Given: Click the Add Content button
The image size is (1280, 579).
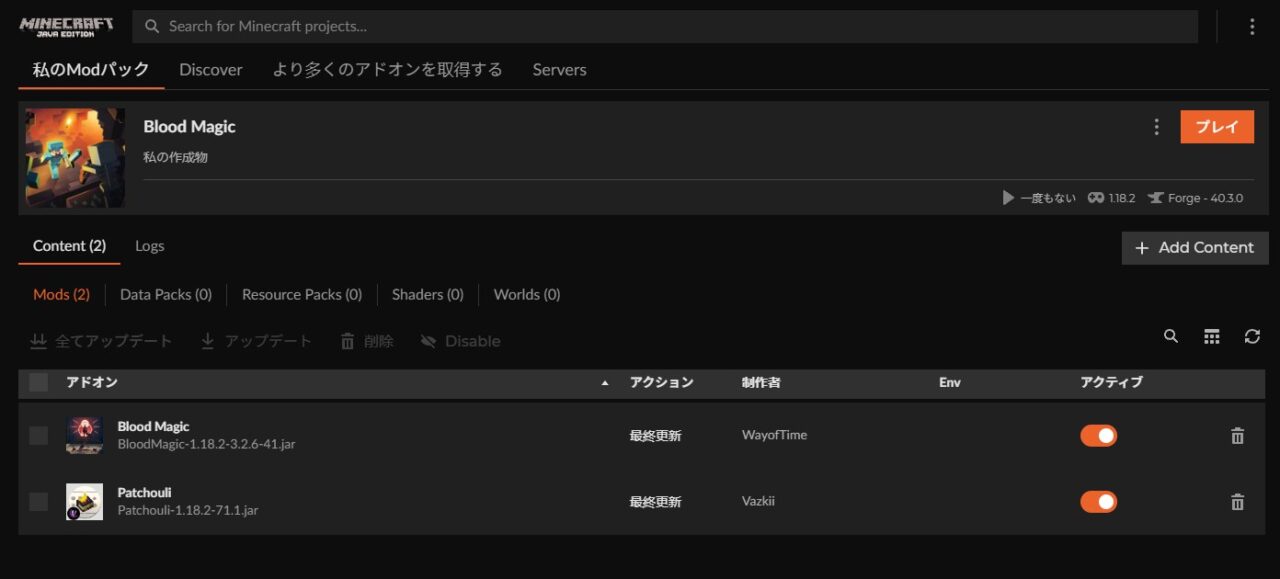Looking at the screenshot, I should [1195, 248].
